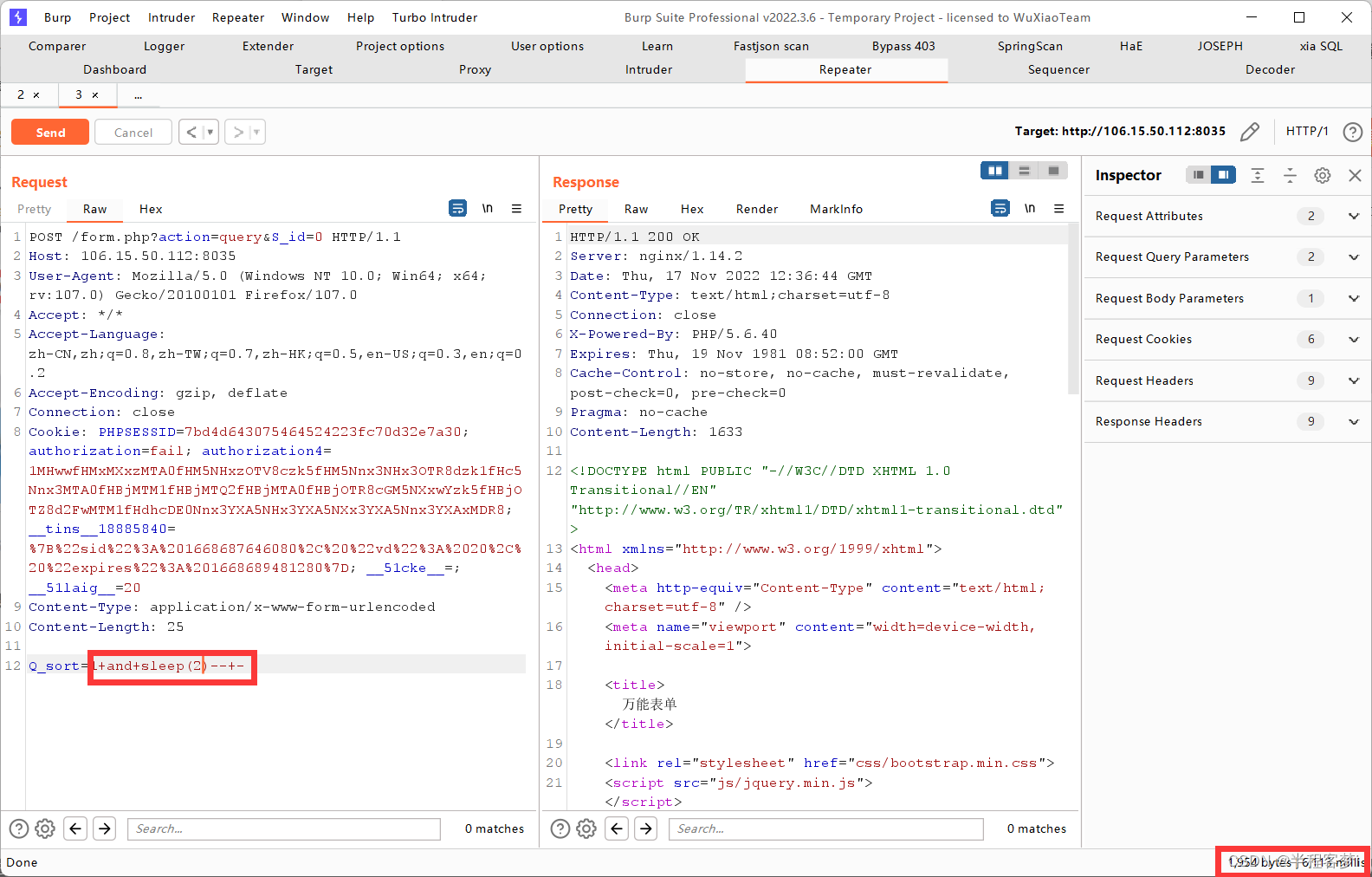Open the xia SQL tab
Image resolution: width=1372 pixels, height=877 pixels.
(1321, 46)
